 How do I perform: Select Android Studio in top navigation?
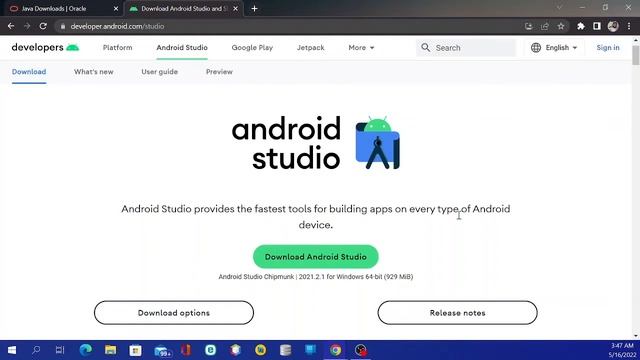point(182,47)
